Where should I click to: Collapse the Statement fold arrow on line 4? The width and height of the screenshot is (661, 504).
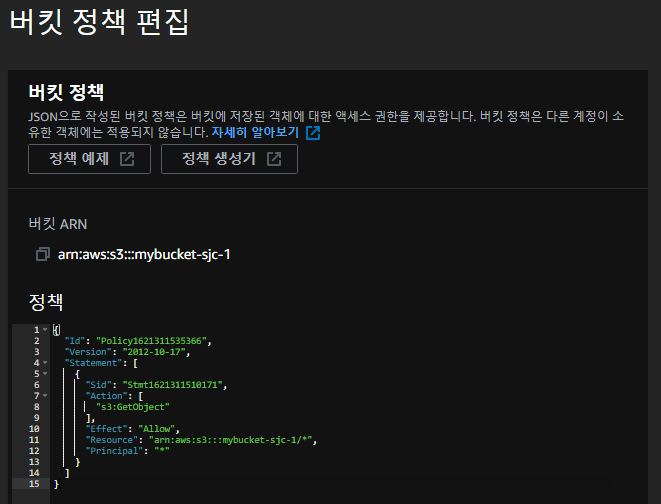[45, 362]
